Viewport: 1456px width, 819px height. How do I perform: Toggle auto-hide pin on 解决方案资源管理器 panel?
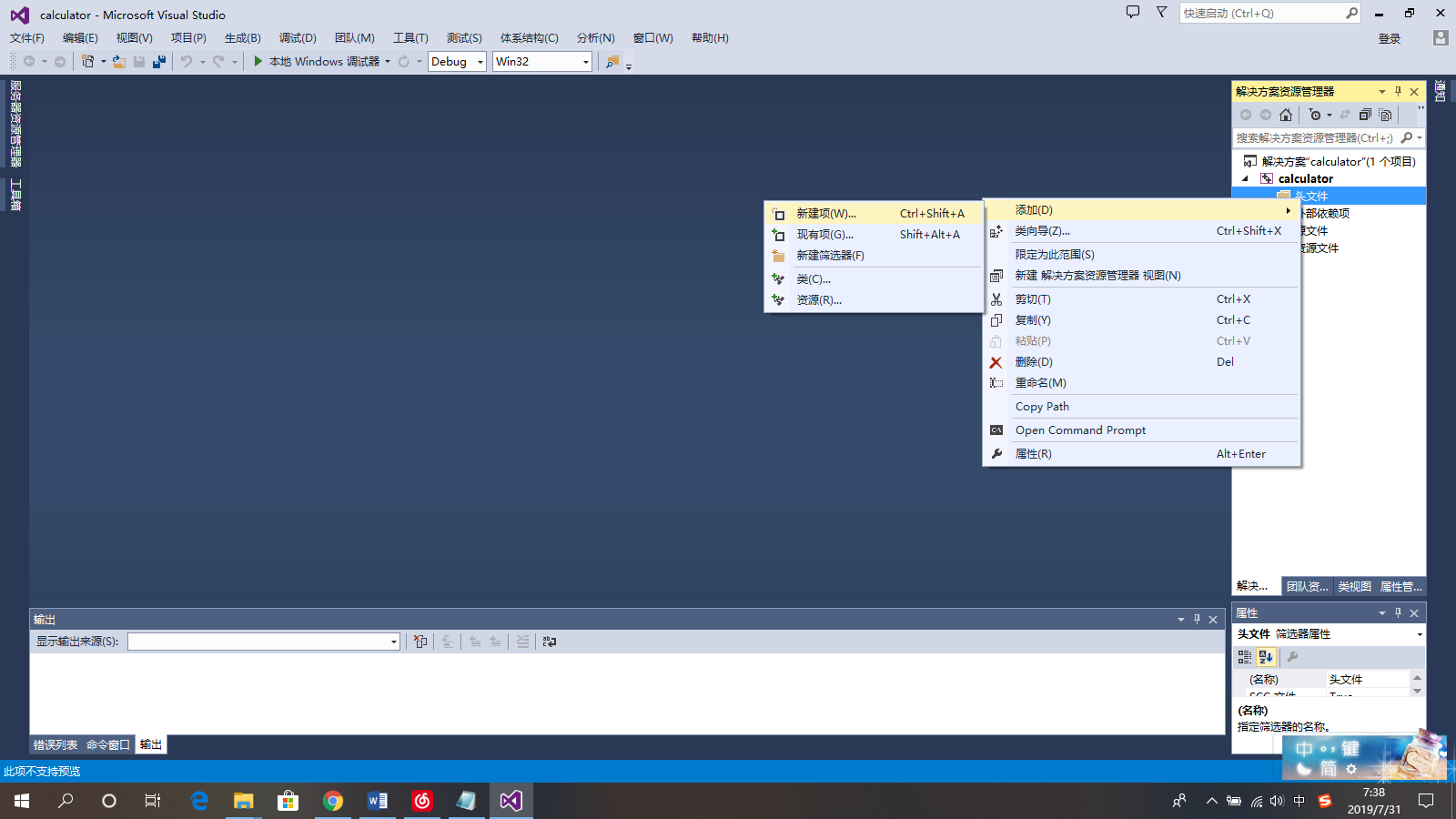1399,91
